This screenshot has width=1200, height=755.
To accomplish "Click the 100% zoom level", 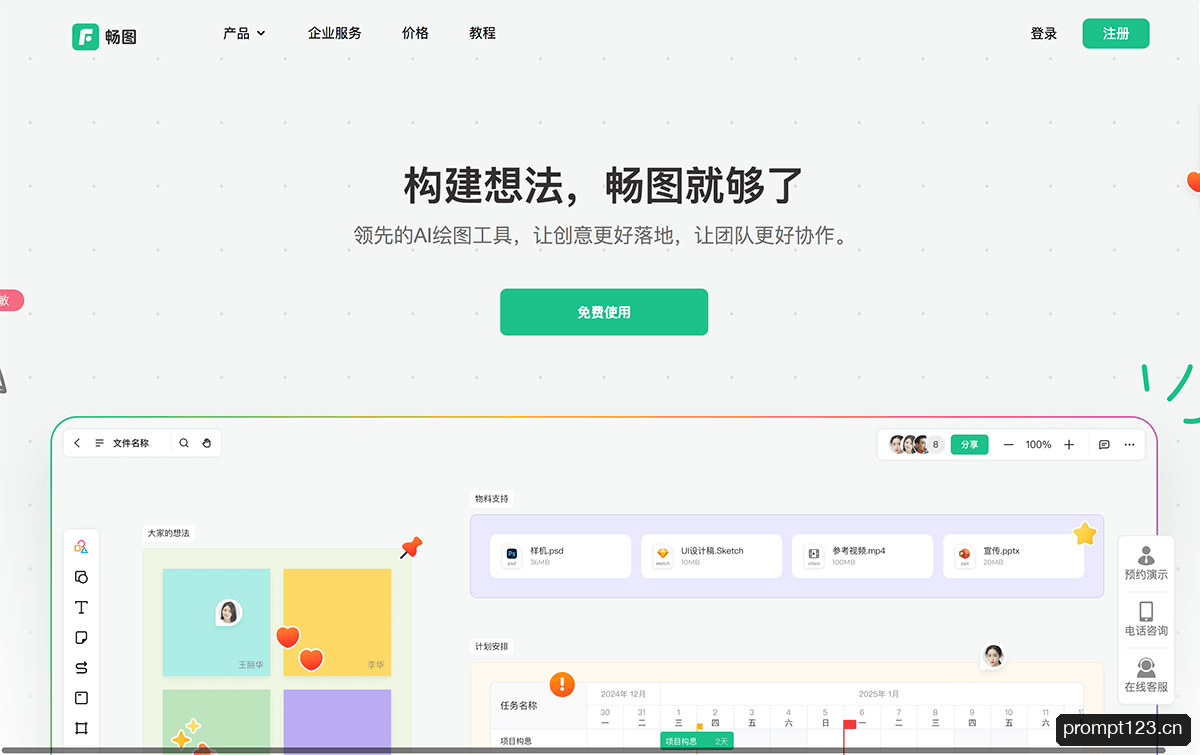I will coord(1038,444).
